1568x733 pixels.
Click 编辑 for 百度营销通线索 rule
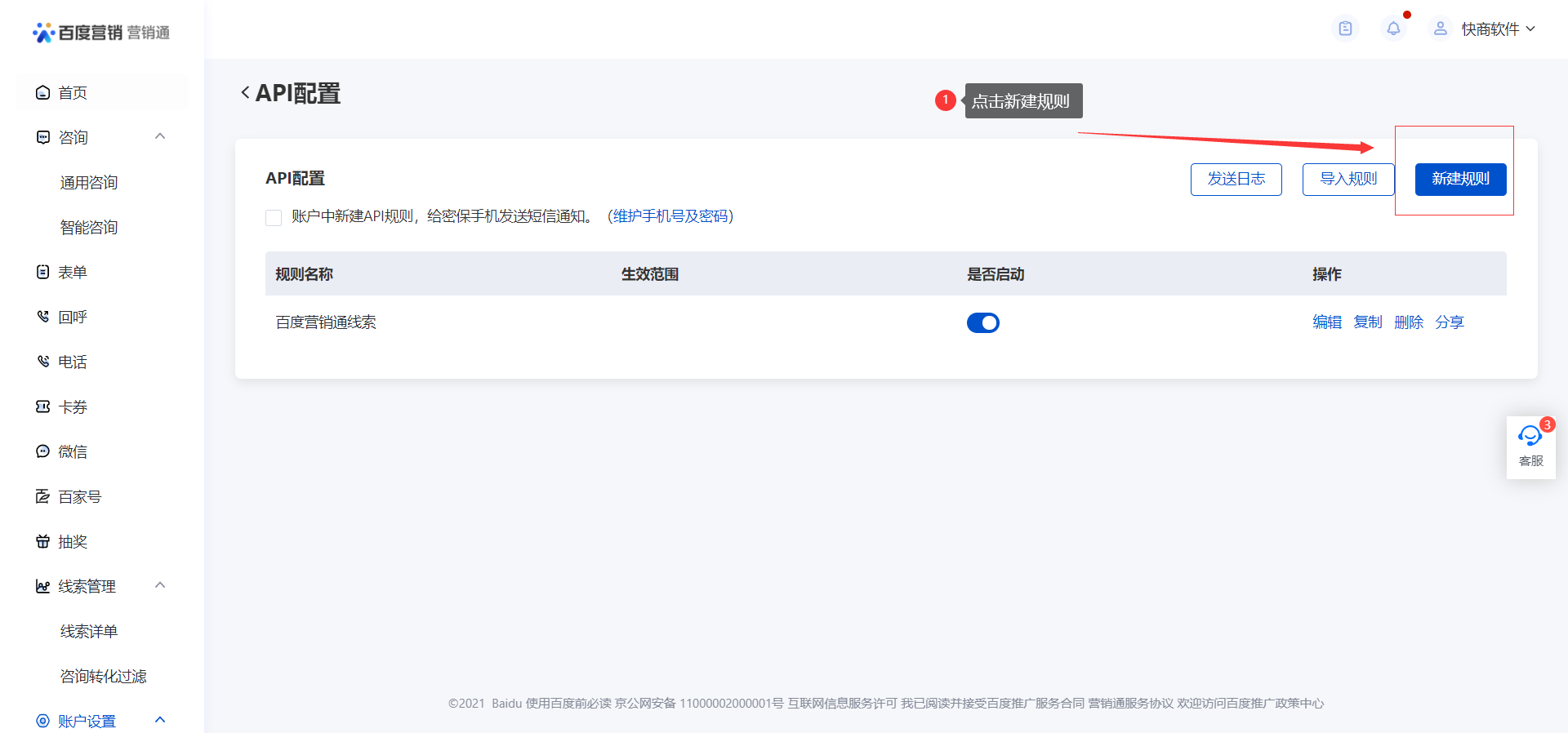1327,322
